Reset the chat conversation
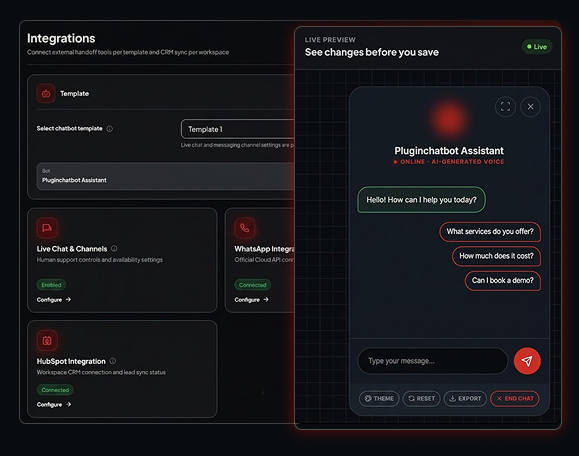The height and width of the screenshot is (456, 579). (422, 398)
